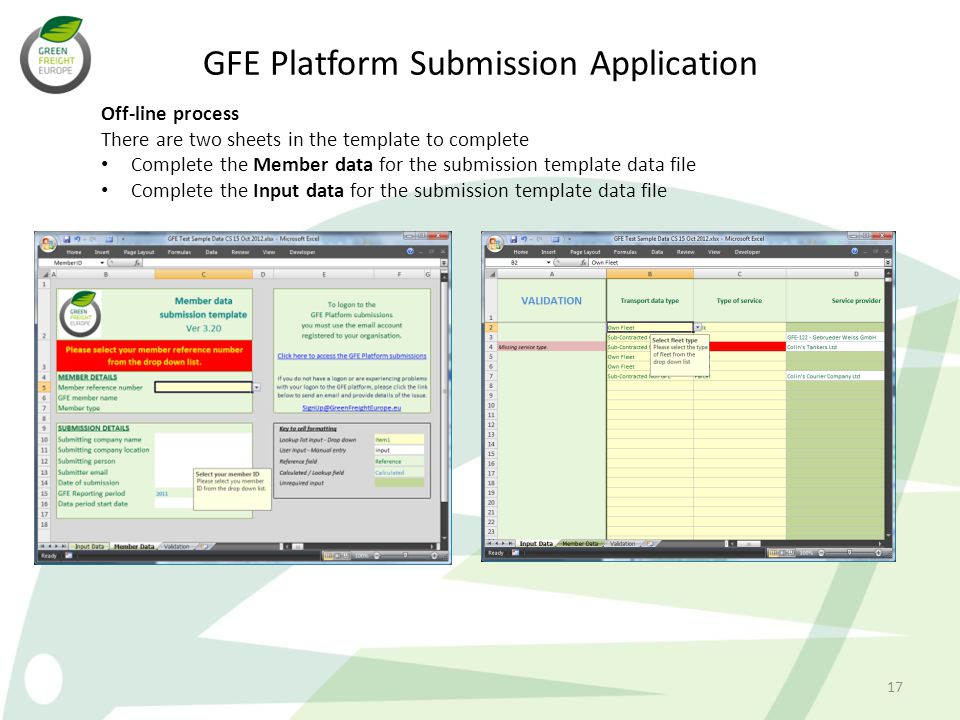Select Normal view button in Input Data window status bar

tap(774, 552)
